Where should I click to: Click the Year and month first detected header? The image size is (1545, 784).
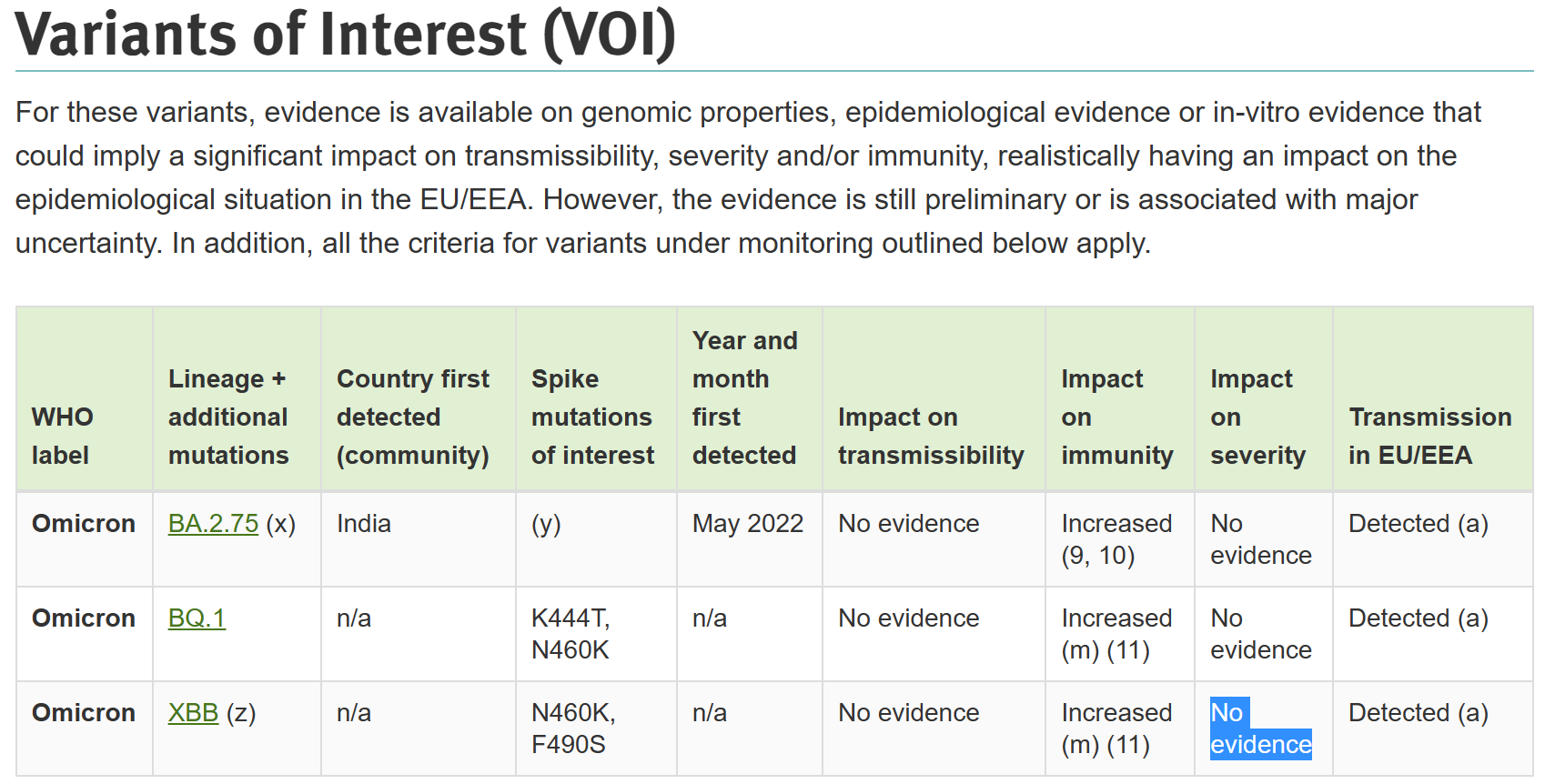point(744,397)
